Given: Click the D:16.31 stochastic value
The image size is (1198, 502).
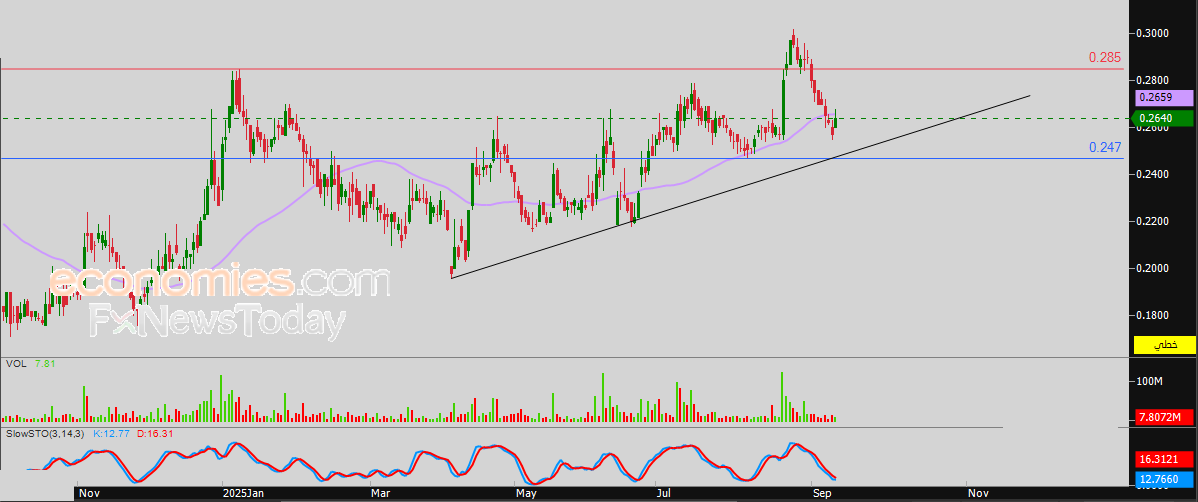Looking at the screenshot, I should (x=156, y=433).
